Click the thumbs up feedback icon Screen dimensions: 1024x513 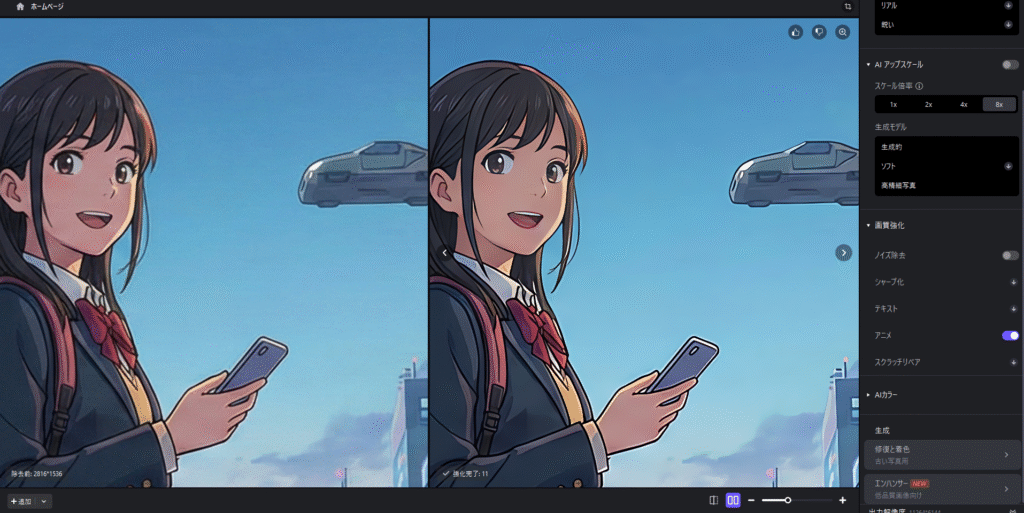pos(795,32)
